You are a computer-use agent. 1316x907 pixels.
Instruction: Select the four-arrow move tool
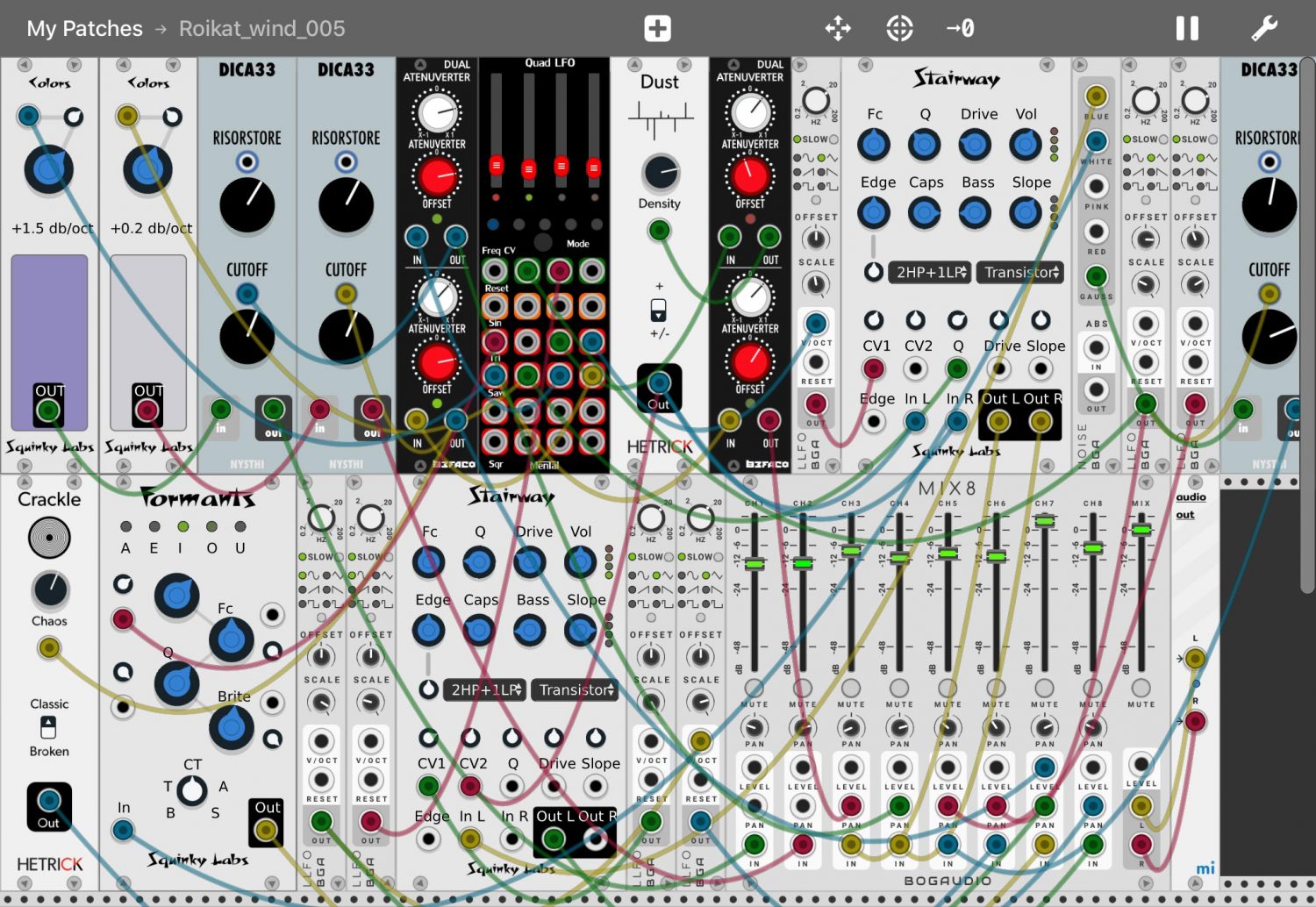(838, 28)
